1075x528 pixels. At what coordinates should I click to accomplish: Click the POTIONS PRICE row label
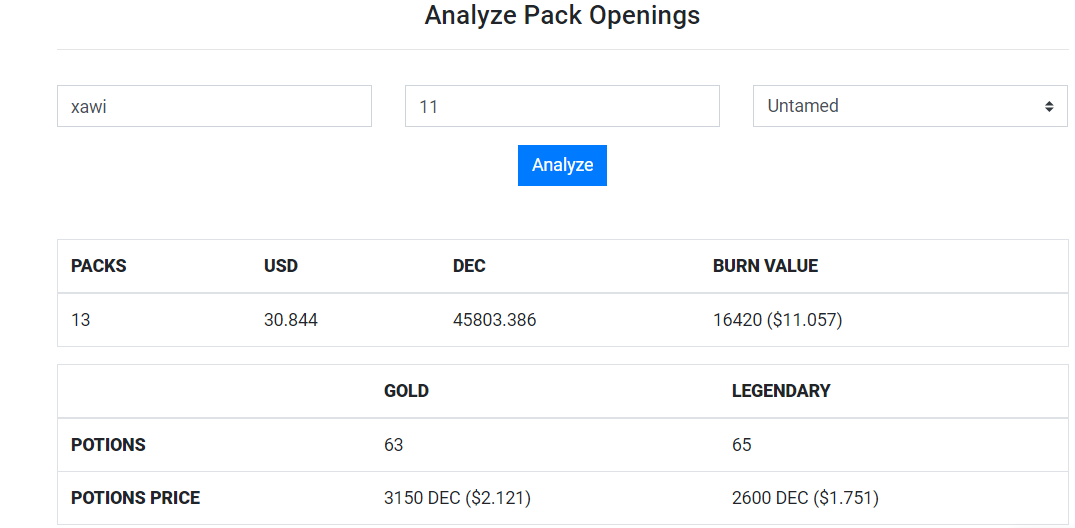[x=136, y=498]
